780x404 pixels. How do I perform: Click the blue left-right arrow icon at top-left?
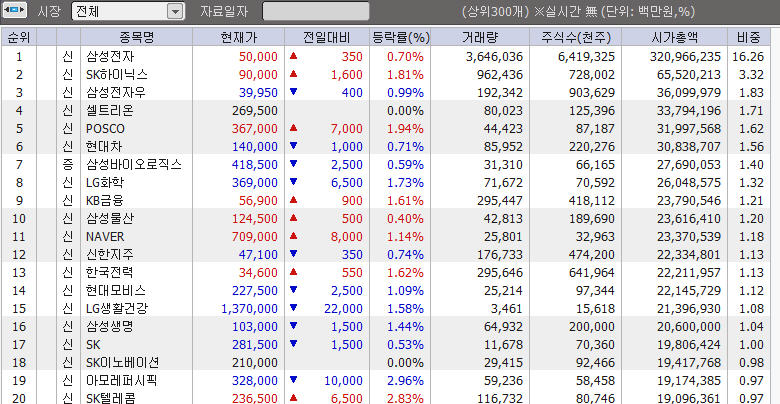click(16, 12)
